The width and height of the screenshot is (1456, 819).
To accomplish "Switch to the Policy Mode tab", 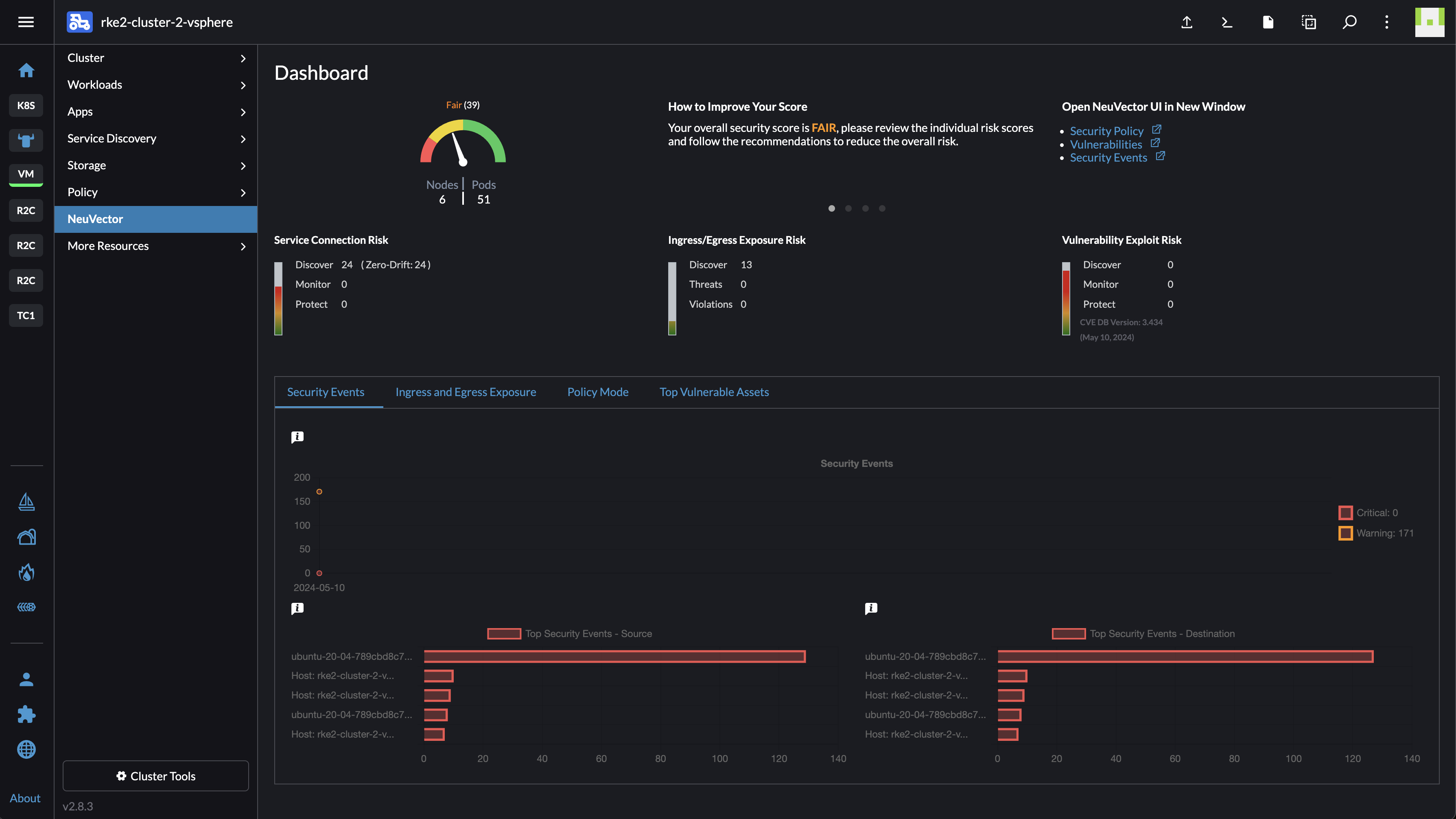I will click(x=598, y=392).
